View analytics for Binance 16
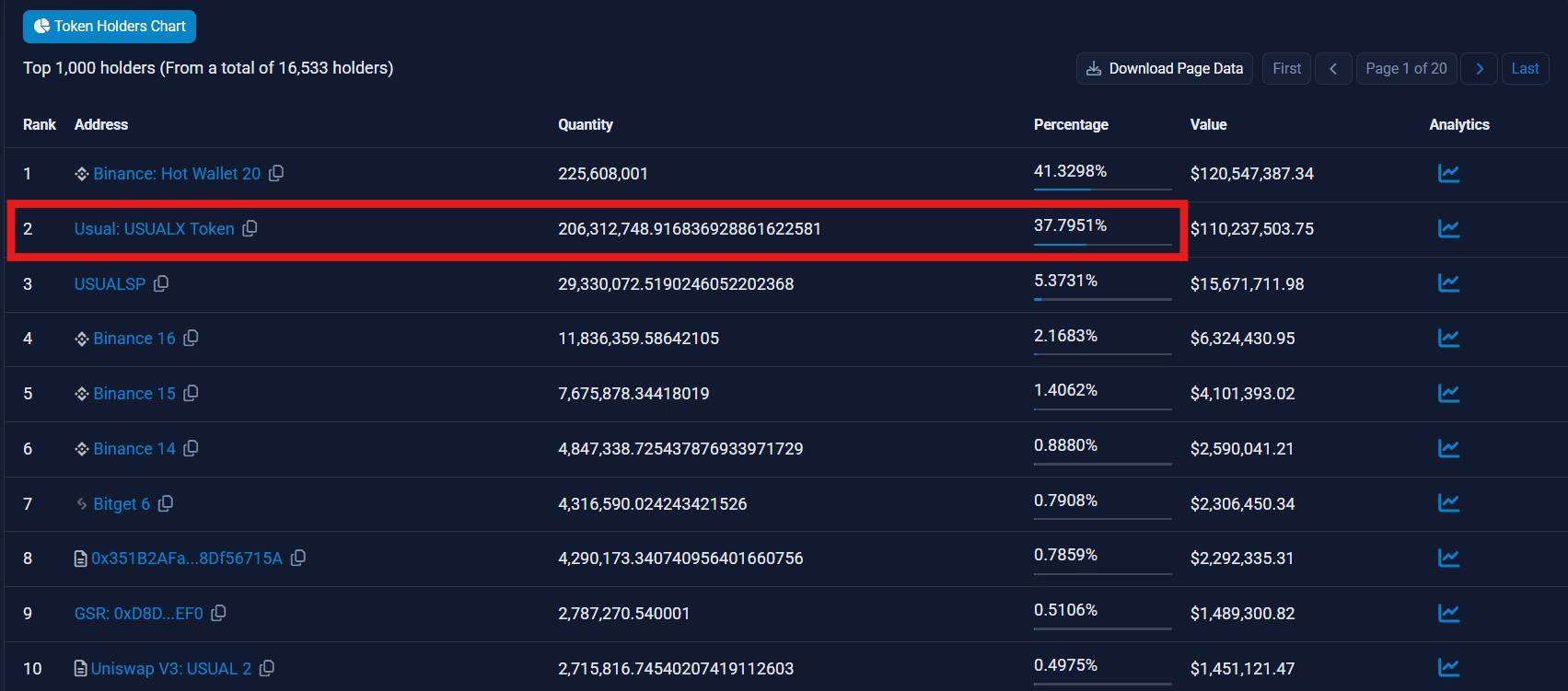Image resolution: width=1568 pixels, height=691 pixels. pyautogui.click(x=1448, y=338)
